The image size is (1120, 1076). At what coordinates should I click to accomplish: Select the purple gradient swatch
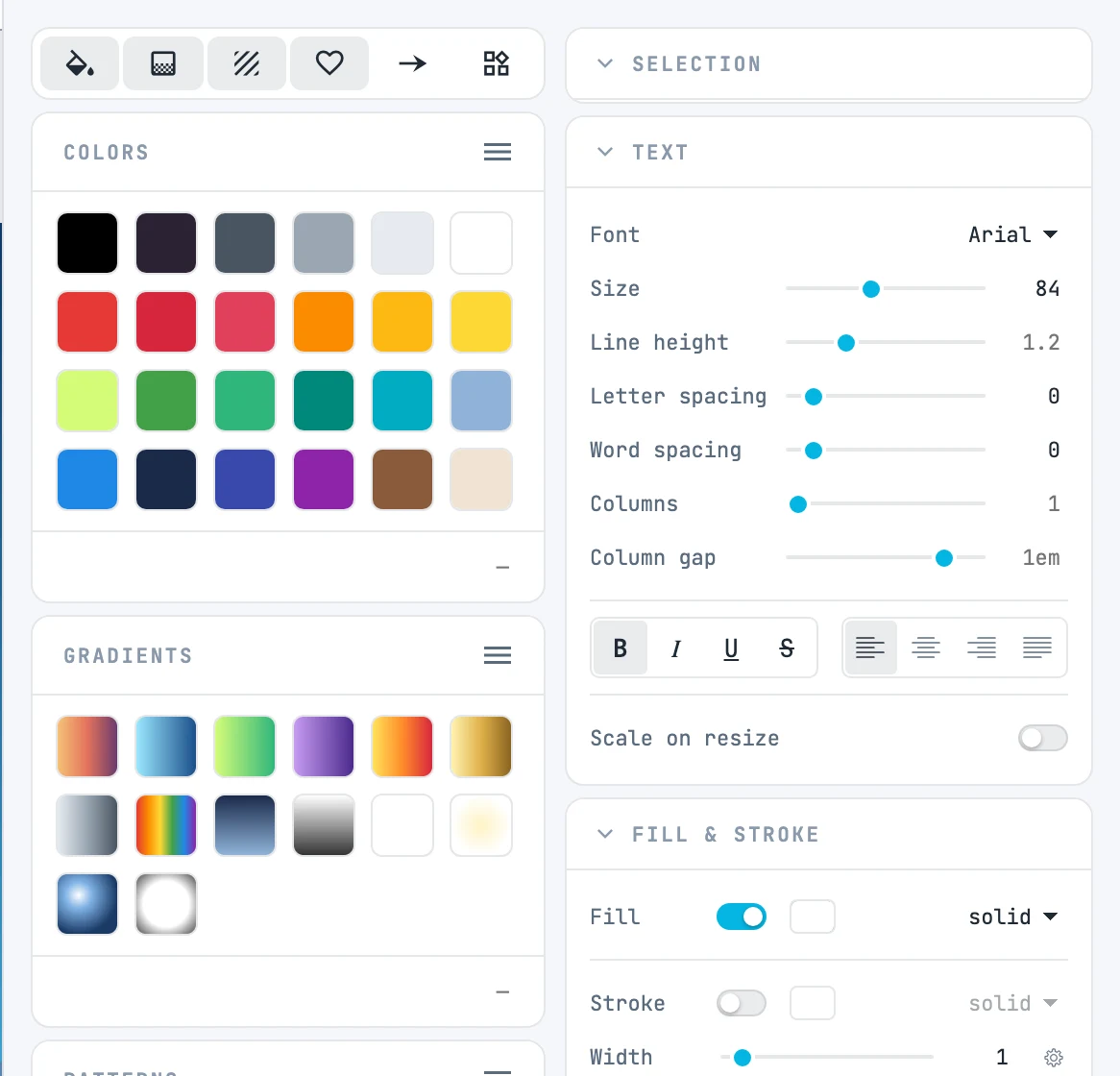[x=324, y=746]
